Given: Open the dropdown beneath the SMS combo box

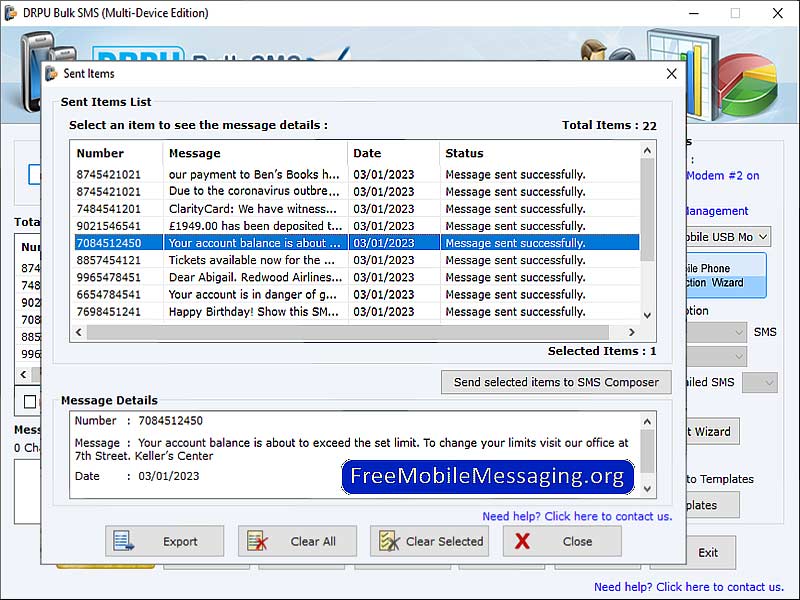Looking at the screenshot, I should tap(739, 356).
